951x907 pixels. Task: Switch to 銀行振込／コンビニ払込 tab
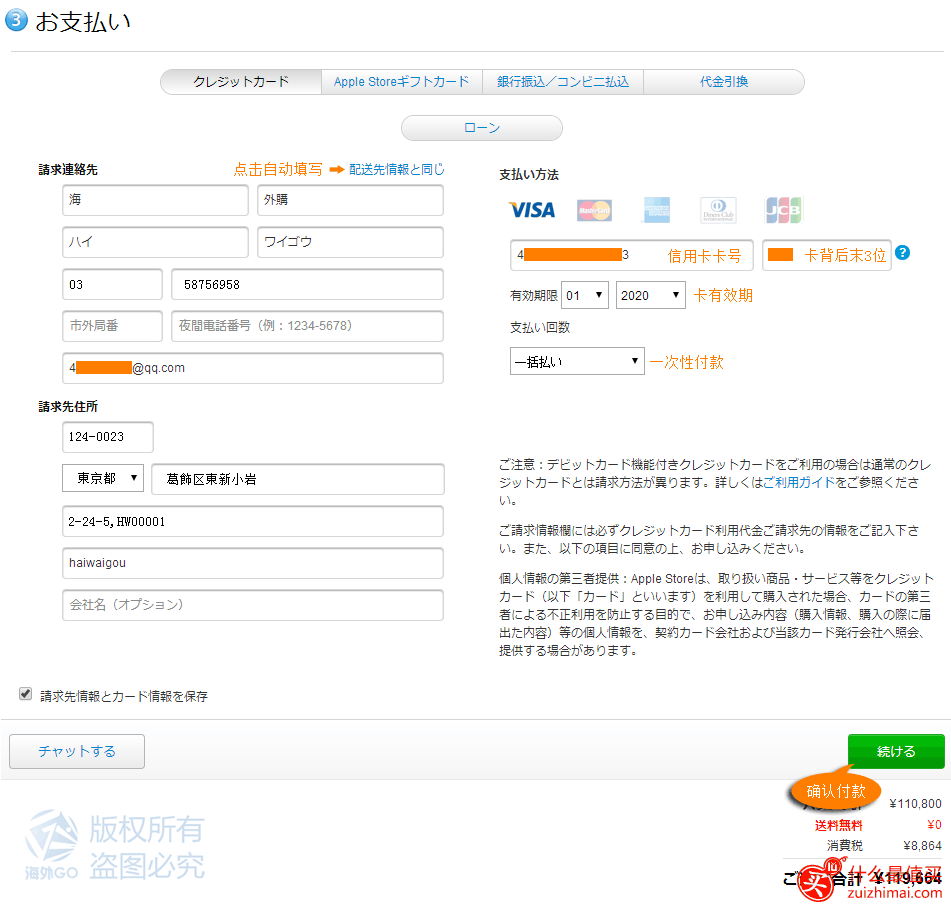pos(563,82)
